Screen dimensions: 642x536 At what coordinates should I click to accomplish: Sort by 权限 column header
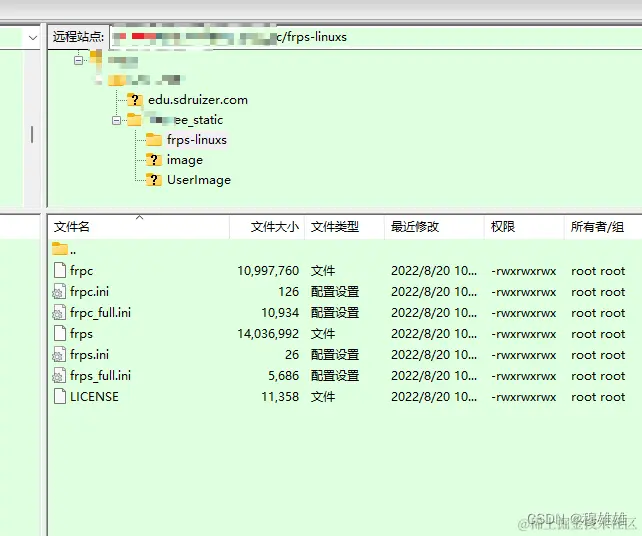(x=524, y=226)
